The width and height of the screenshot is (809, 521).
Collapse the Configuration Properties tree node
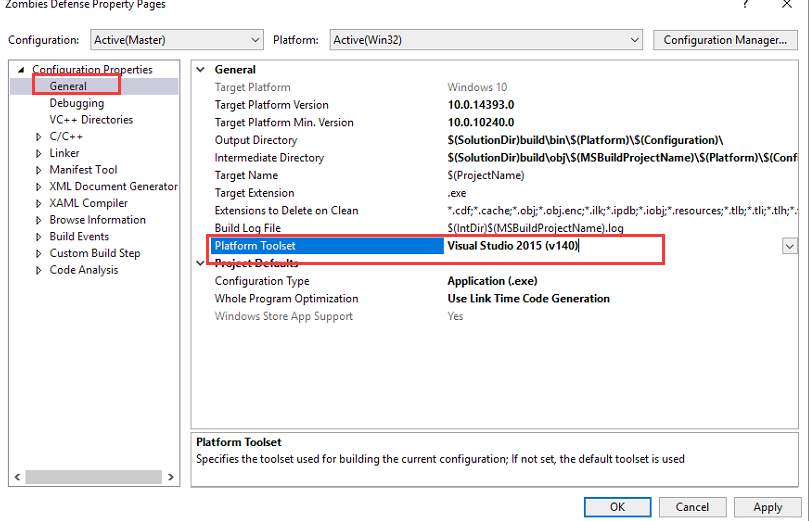(21, 70)
